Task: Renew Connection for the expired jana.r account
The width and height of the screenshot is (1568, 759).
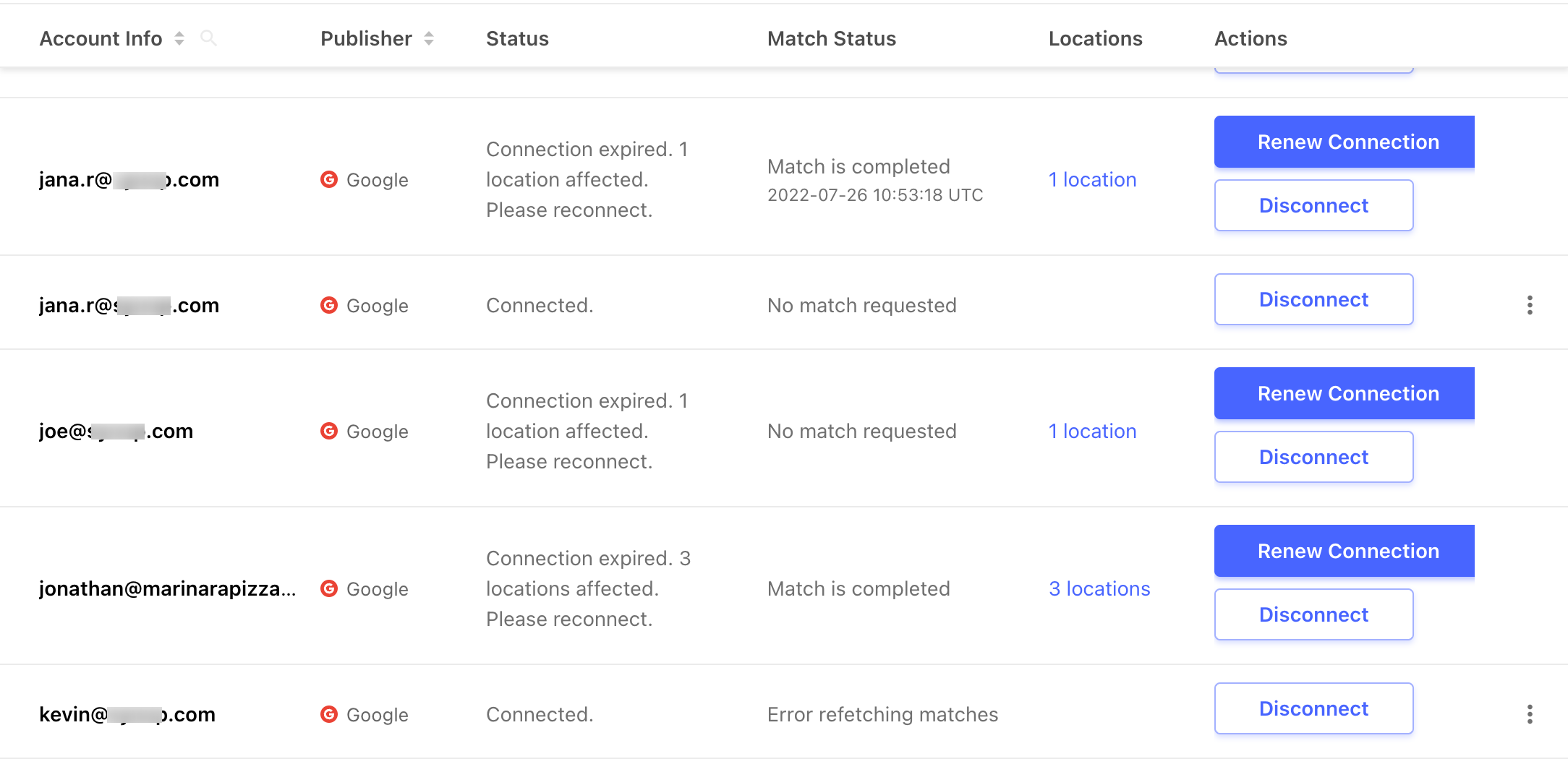Action: 1345,142
